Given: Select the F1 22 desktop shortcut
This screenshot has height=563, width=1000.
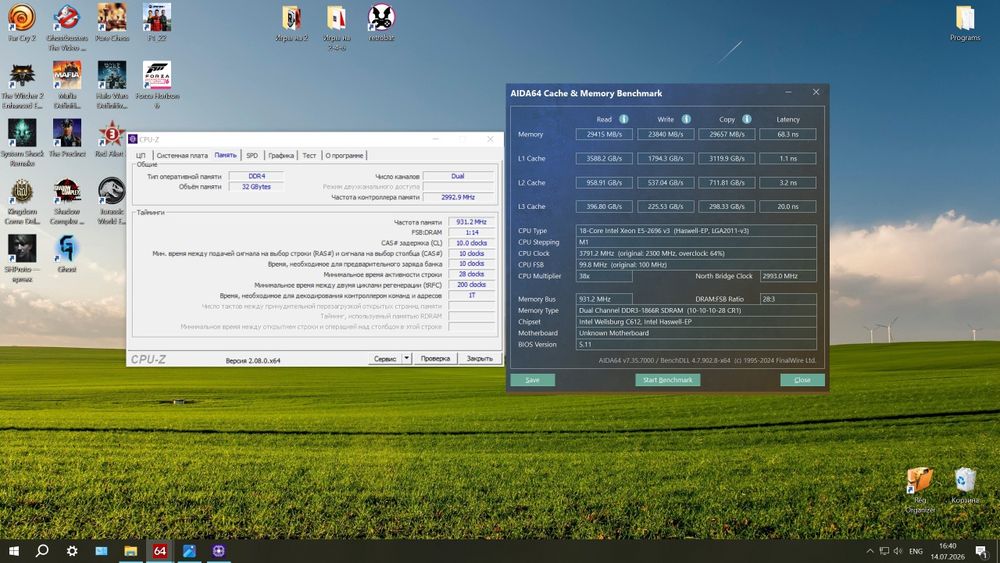Looking at the screenshot, I should [x=157, y=23].
